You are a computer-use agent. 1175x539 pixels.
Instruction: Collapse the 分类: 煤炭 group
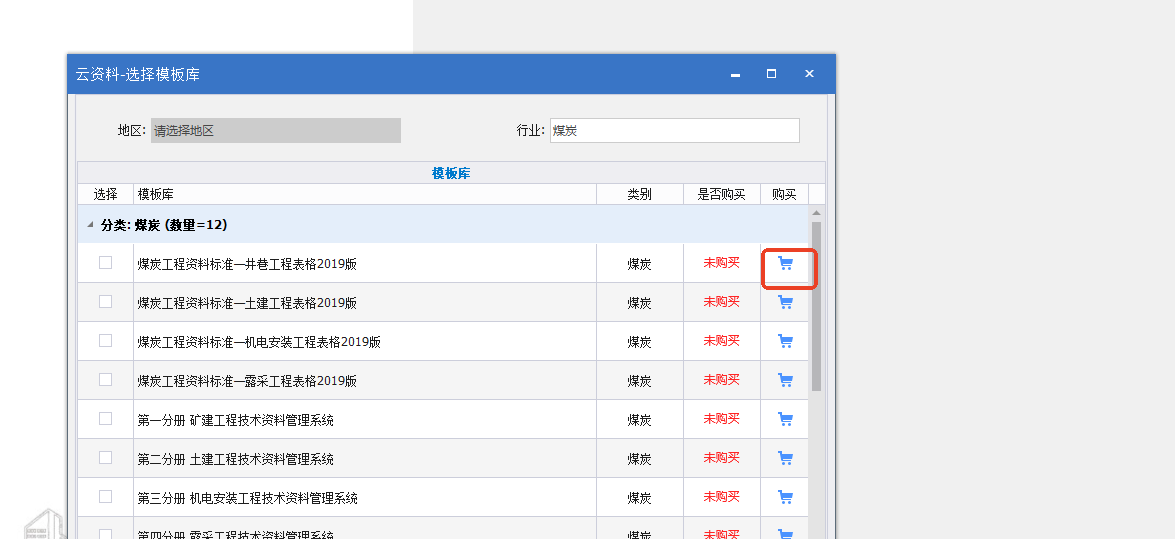click(91, 225)
